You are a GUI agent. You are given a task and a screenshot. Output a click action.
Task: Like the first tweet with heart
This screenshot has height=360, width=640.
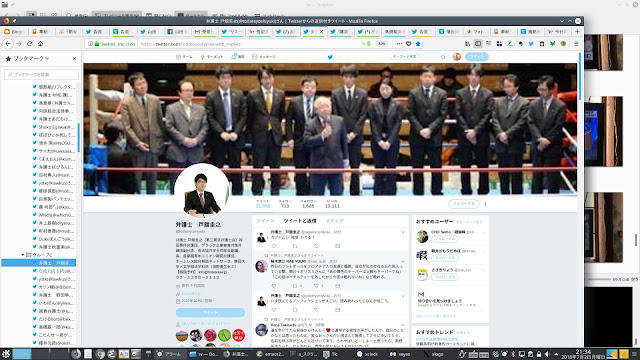point(316,246)
